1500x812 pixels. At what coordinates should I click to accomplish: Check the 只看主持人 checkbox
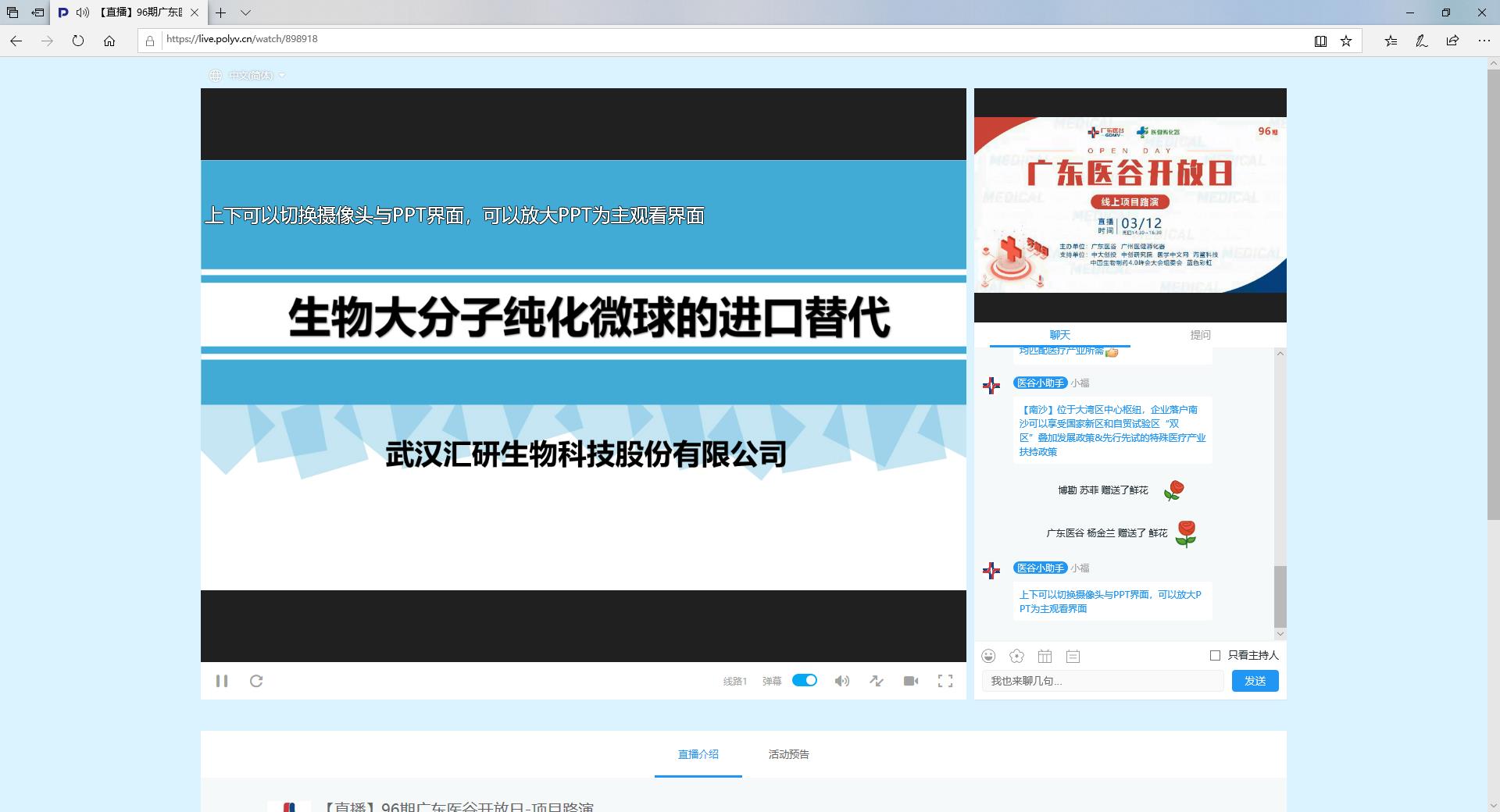(x=1215, y=655)
